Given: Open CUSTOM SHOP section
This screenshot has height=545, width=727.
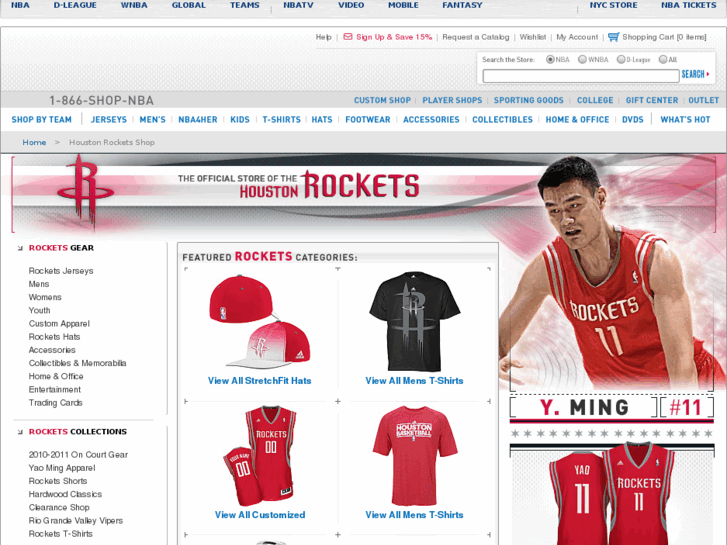Looking at the screenshot, I should (x=383, y=100).
